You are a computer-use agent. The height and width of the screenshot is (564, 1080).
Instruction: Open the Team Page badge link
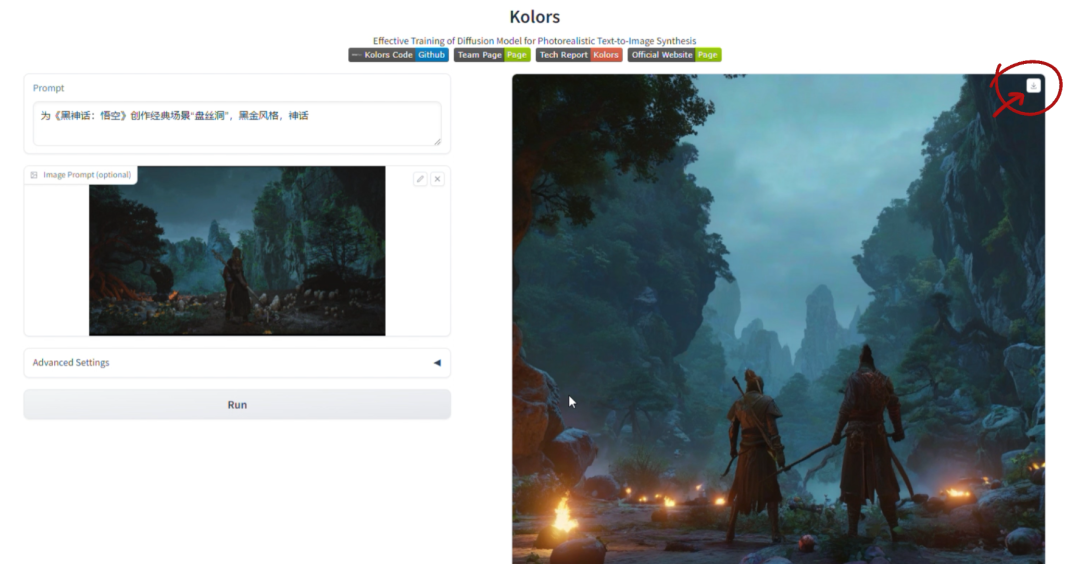tap(491, 55)
